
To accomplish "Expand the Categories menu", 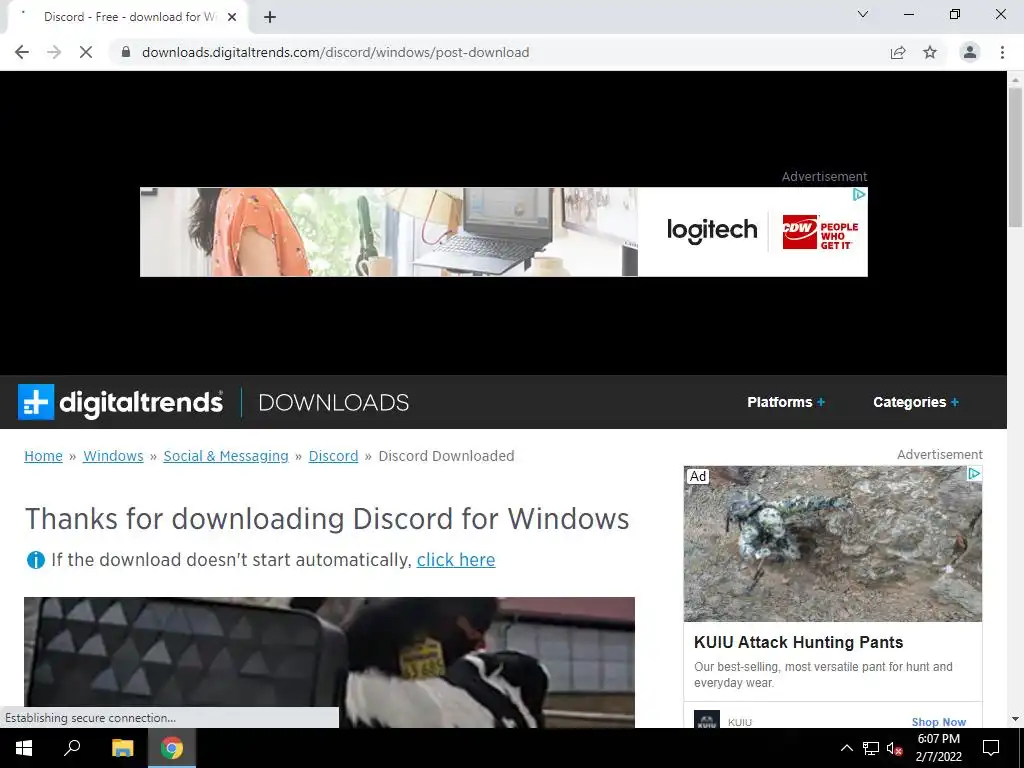I will click(x=916, y=402).
